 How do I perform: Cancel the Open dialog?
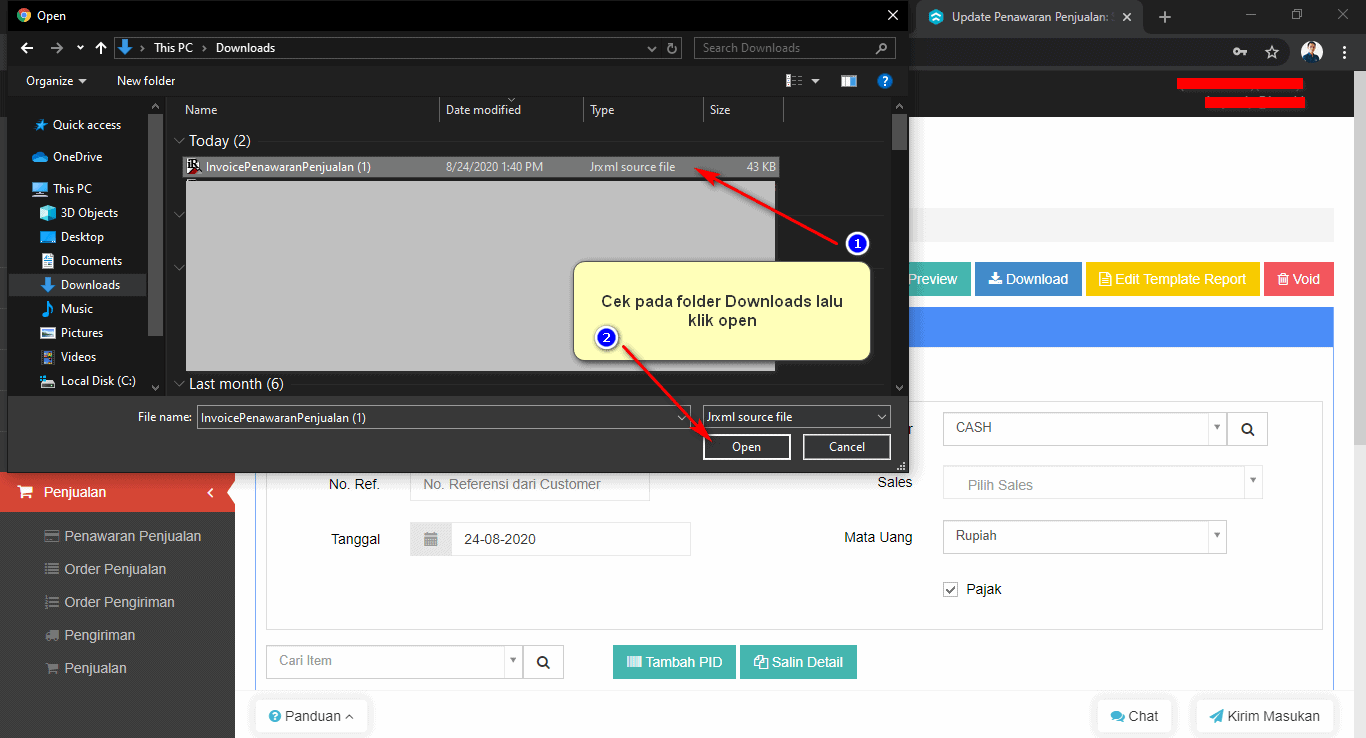click(847, 447)
